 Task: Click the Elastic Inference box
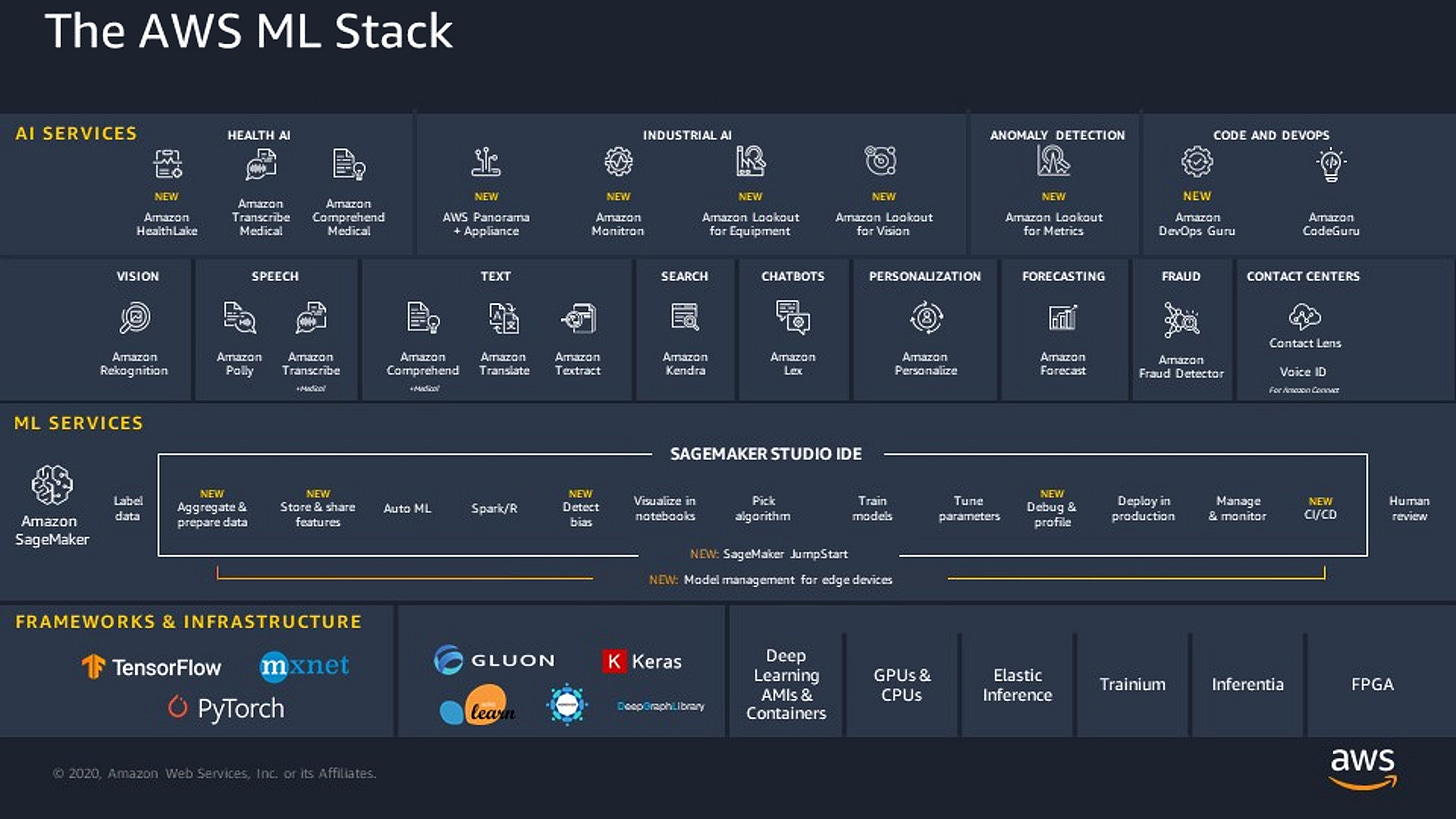point(1017,684)
